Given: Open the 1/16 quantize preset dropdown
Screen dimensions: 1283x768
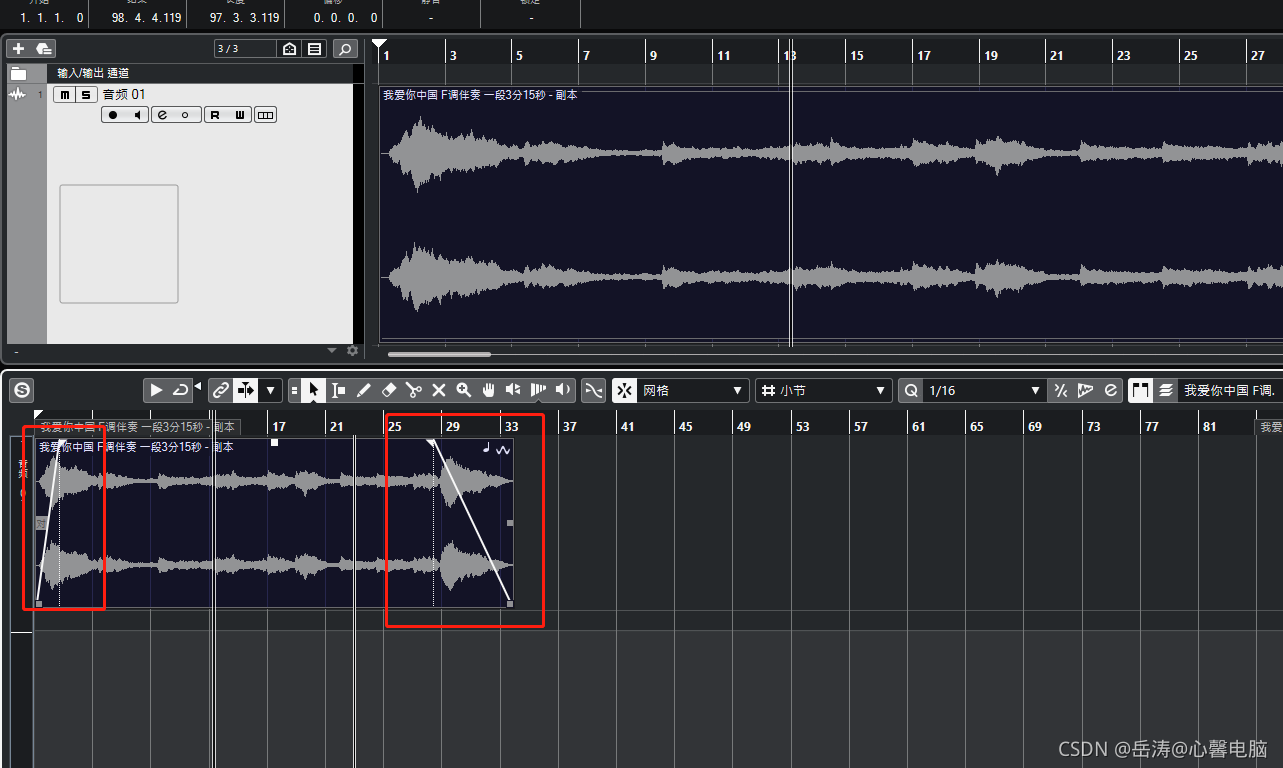Looking at the screenshot, I should pos(984,390).
